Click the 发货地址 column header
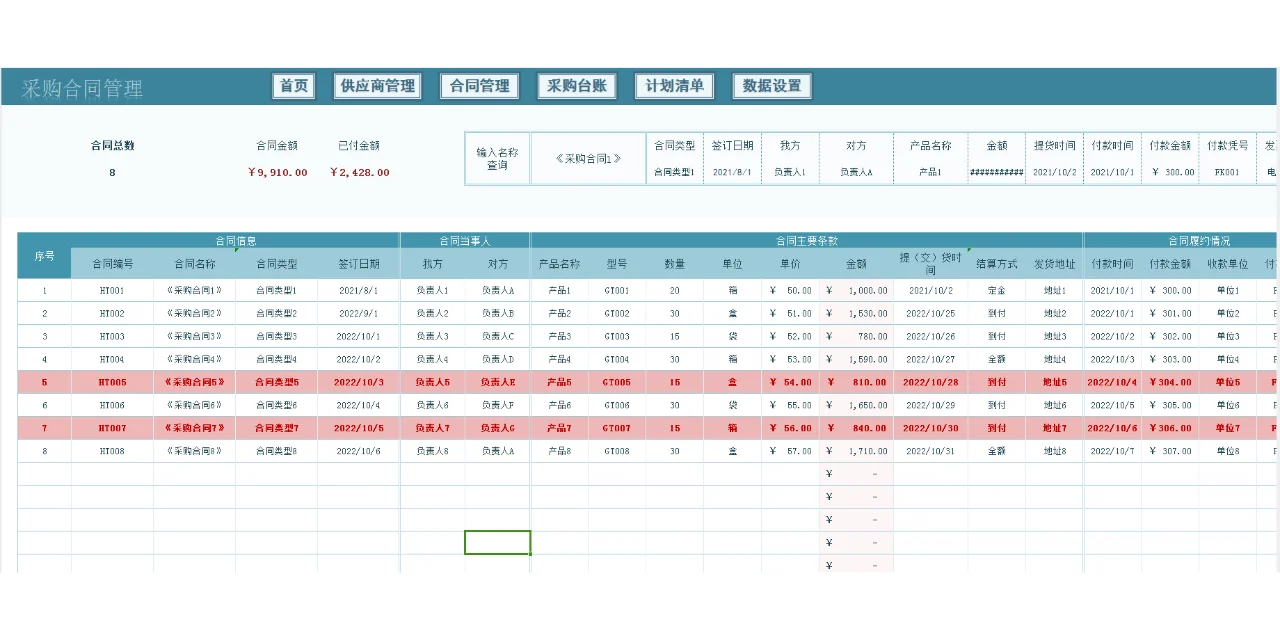The width and height of the screenshot is (1280, 640). 1054,264
